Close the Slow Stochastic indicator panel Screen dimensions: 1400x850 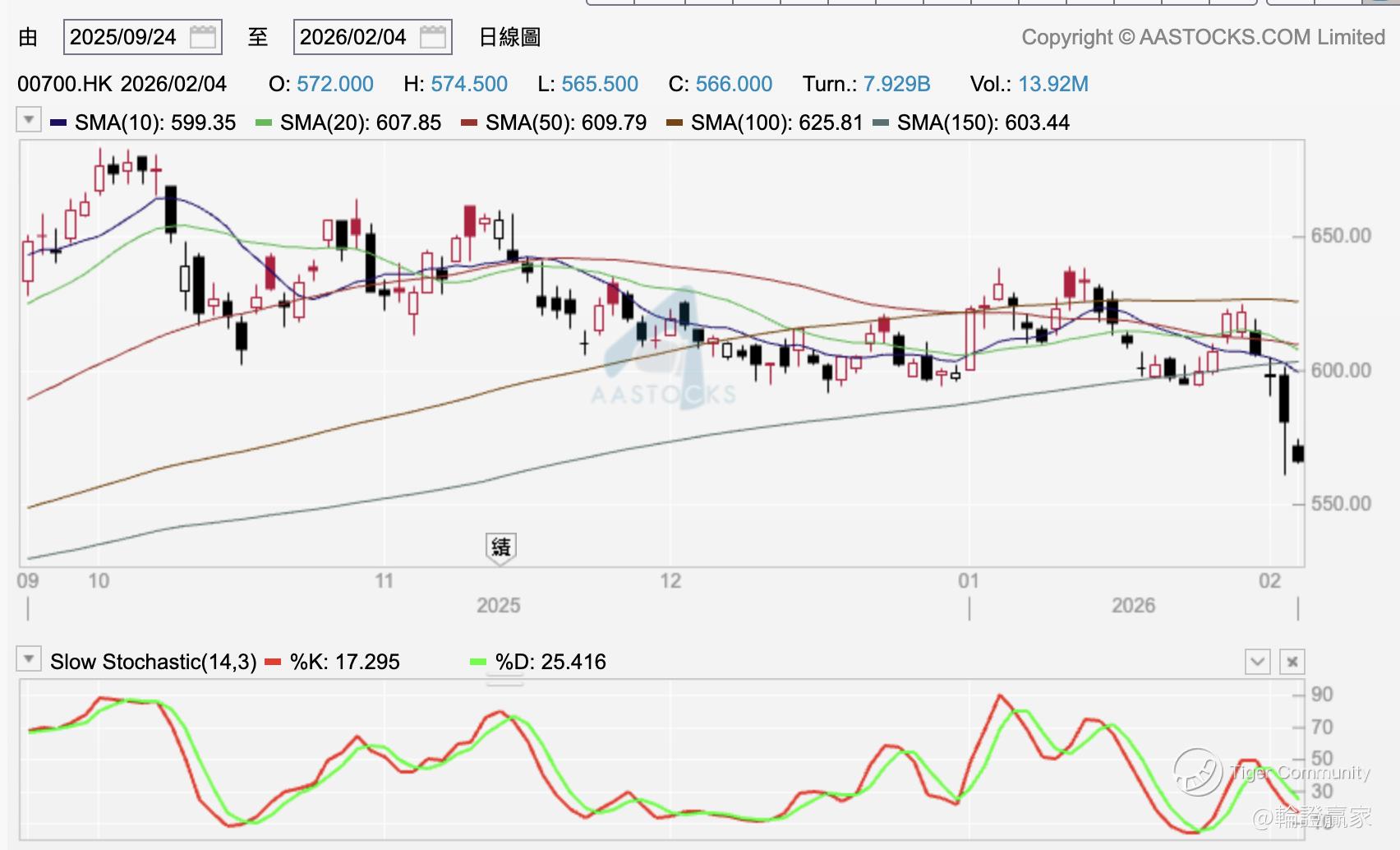pyautogui.click(x=1292, y=662)
